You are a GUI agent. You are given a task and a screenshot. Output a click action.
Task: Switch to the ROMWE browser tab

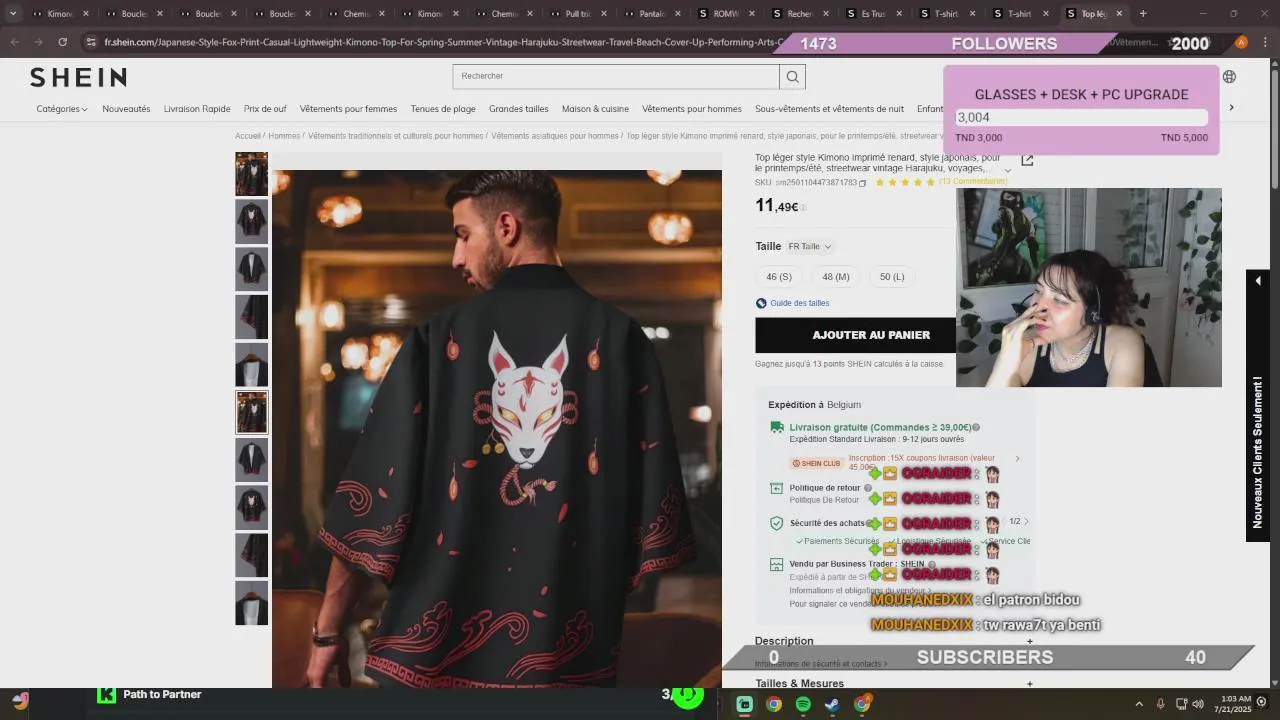click(725, 14)
